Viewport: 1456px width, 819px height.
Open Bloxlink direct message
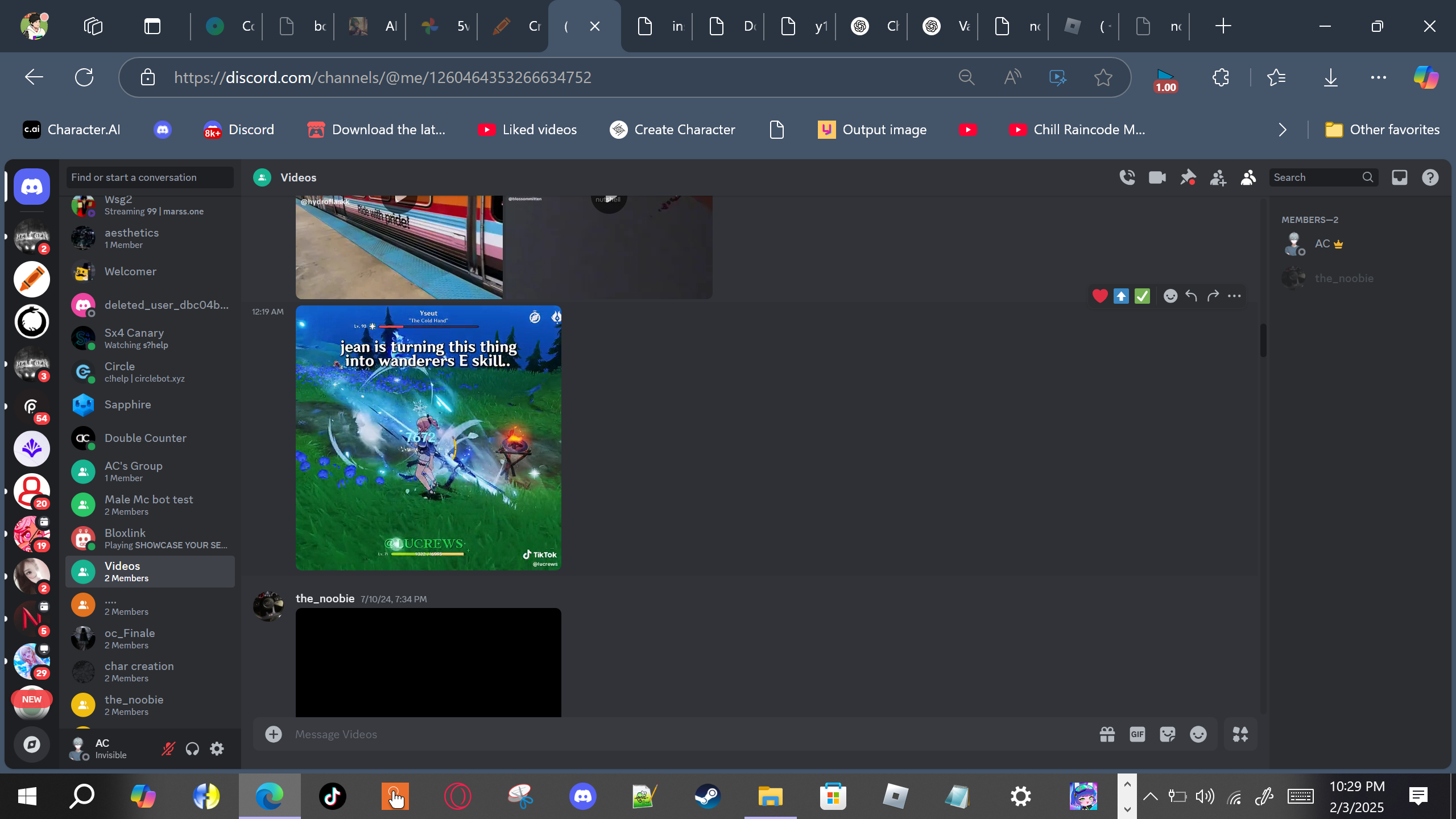[x=150, y=539]
